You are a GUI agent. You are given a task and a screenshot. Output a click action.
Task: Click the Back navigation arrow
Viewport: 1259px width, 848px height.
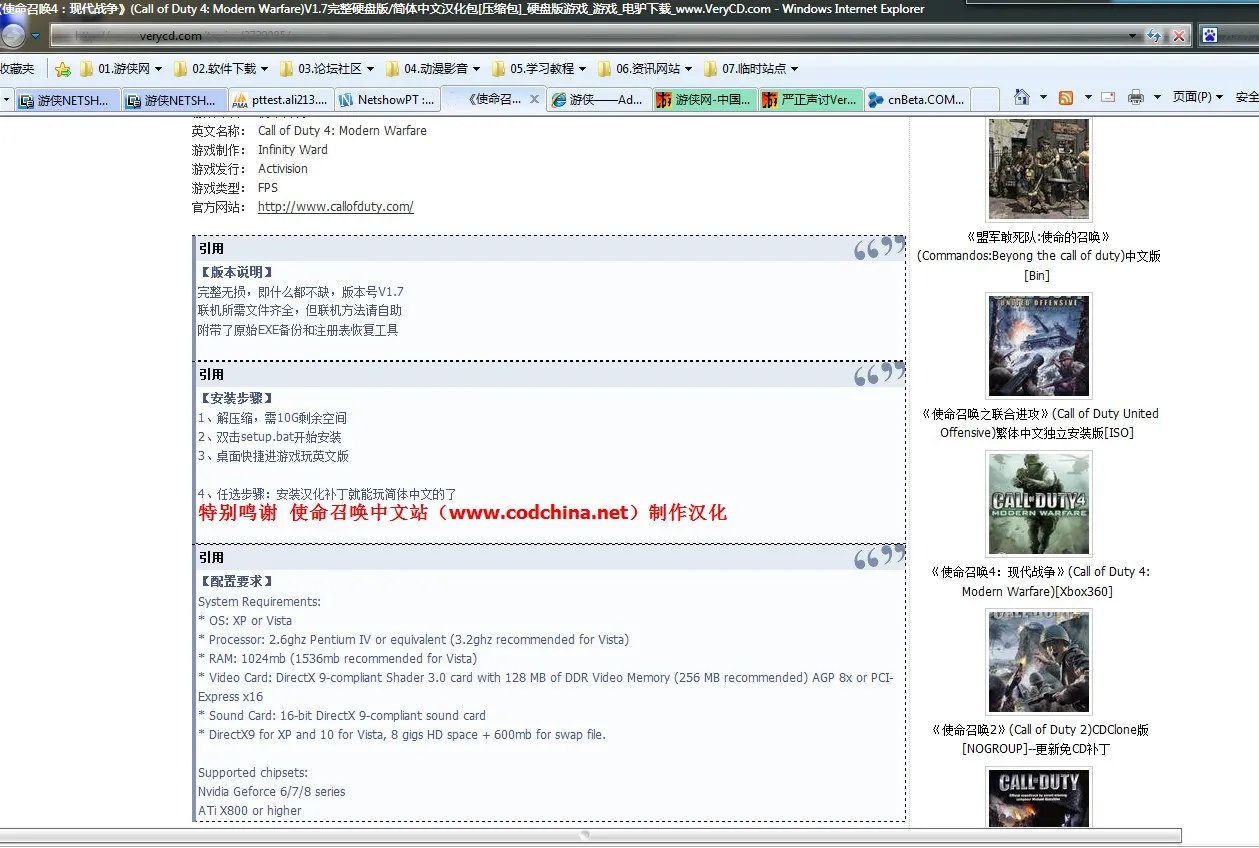click(x=15, y=33)
